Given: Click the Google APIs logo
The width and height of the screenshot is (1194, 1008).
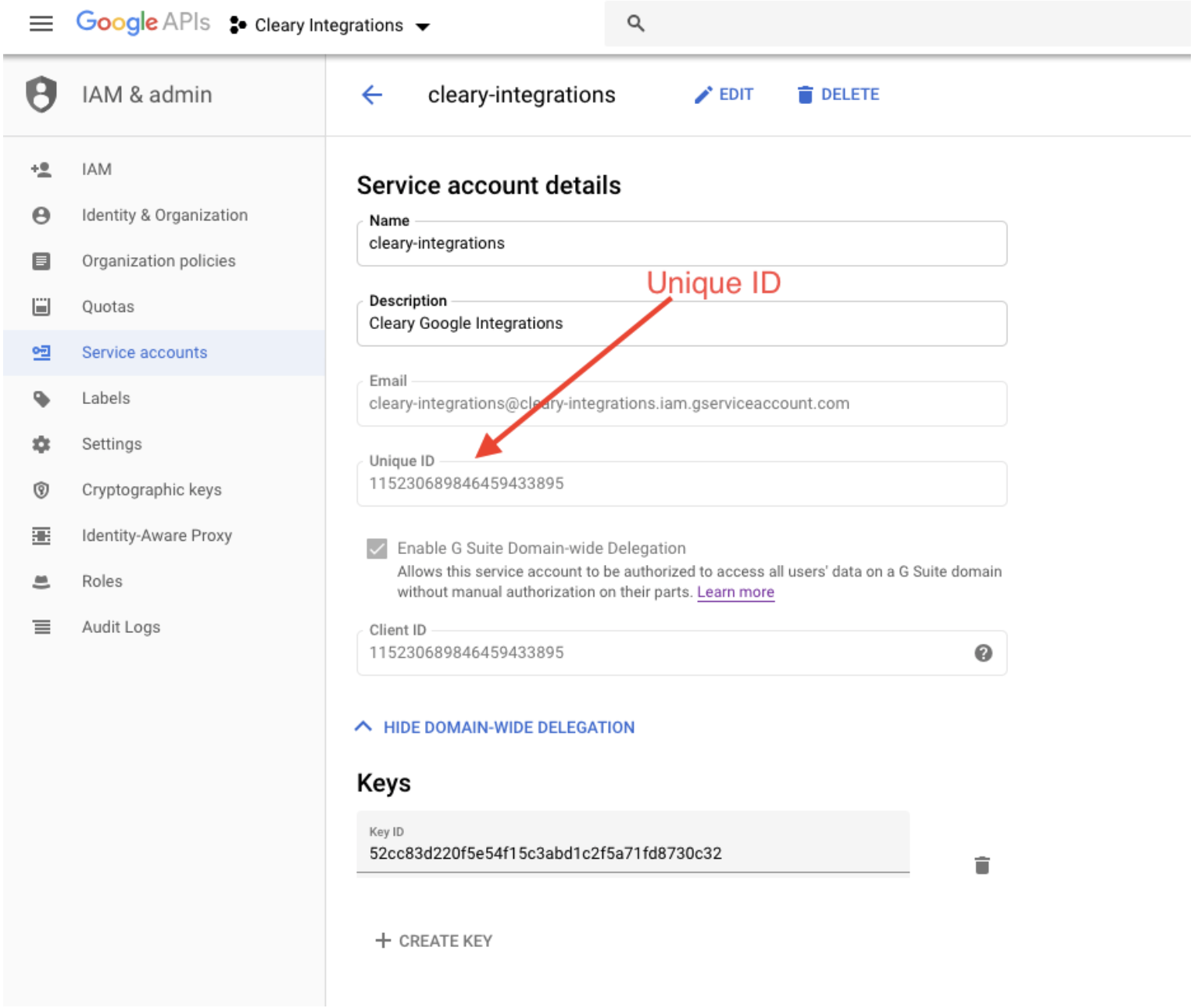Looking at the screenshot, I should point(143,23).
